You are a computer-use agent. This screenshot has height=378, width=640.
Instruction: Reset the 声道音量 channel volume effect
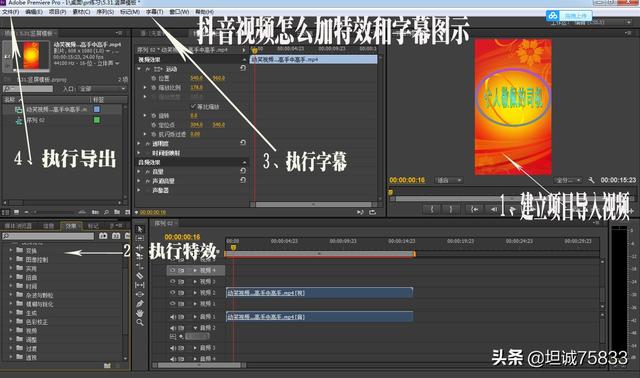coord(243,180)
